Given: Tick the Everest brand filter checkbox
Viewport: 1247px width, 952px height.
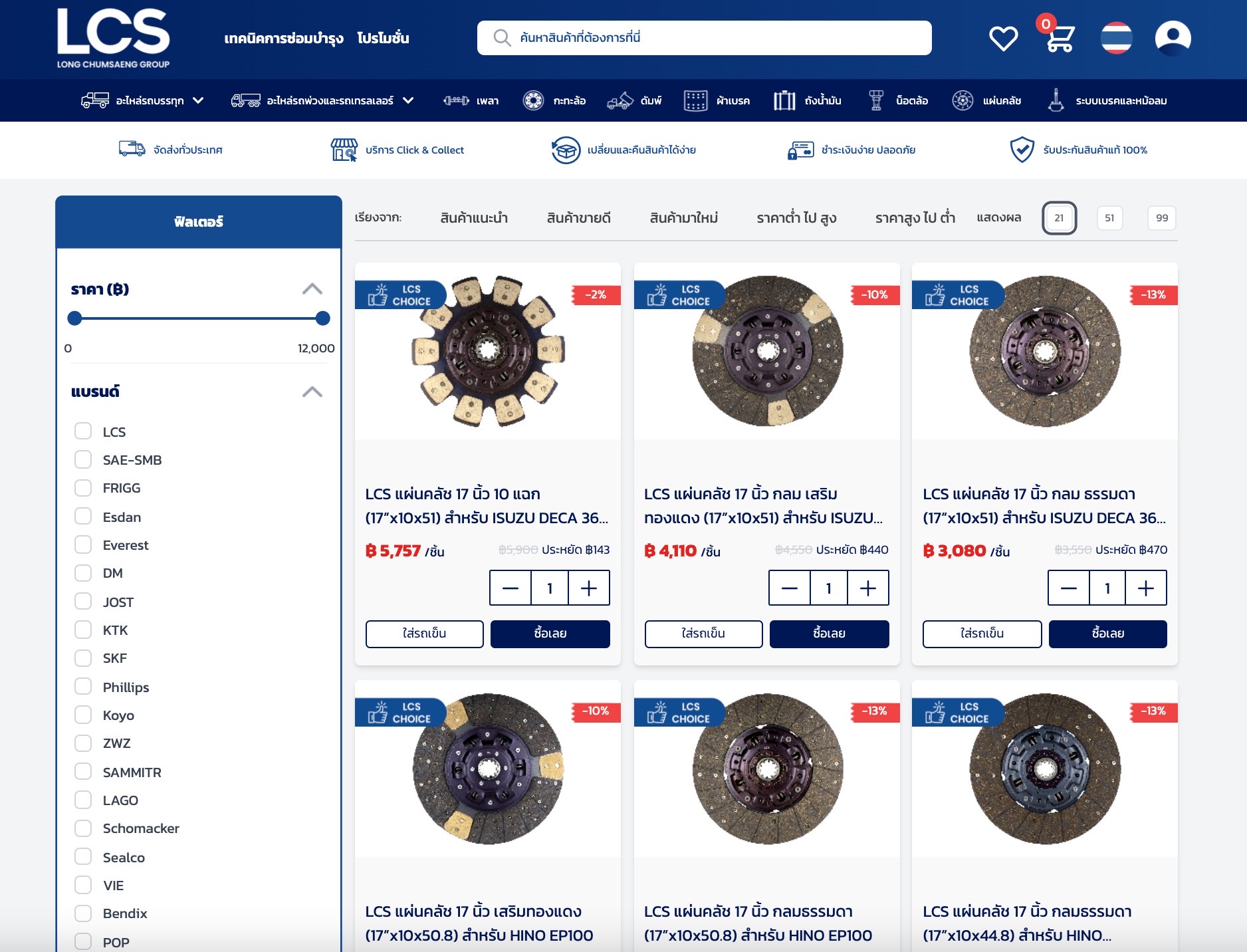Looking at the screenshot, I should tap(83, 544).
